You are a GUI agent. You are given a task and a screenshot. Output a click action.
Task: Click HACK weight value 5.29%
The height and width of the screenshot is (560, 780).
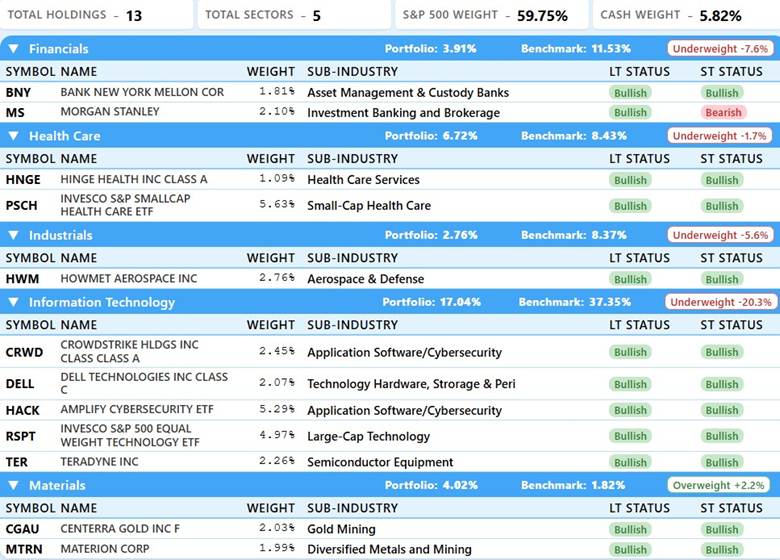(x=277, y=409)
